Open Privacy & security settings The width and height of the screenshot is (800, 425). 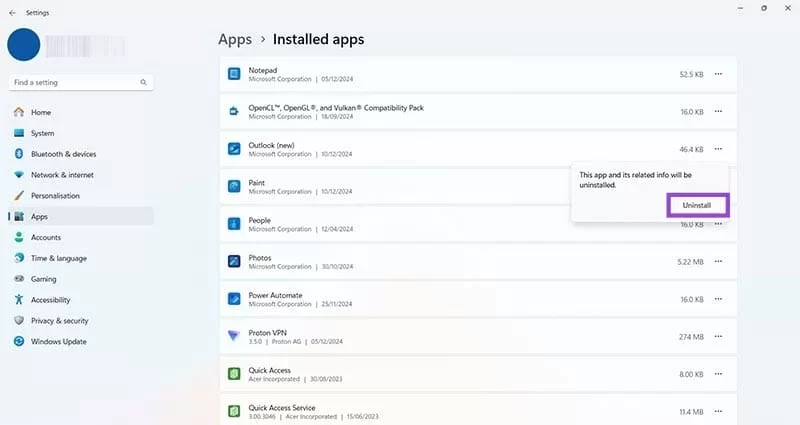coord(59,320)
